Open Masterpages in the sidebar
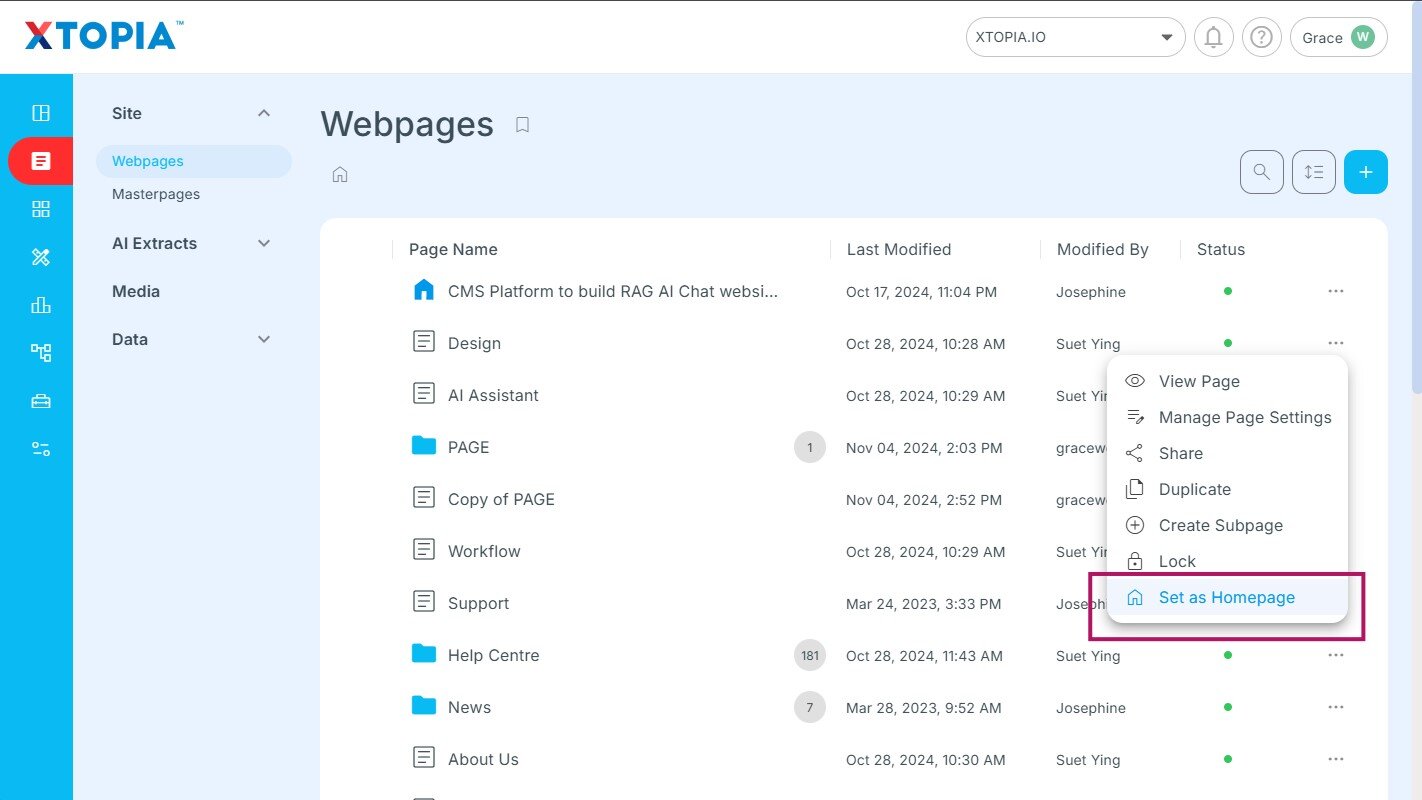This screenshot has height=800, width=1422. tap(156, 194)
